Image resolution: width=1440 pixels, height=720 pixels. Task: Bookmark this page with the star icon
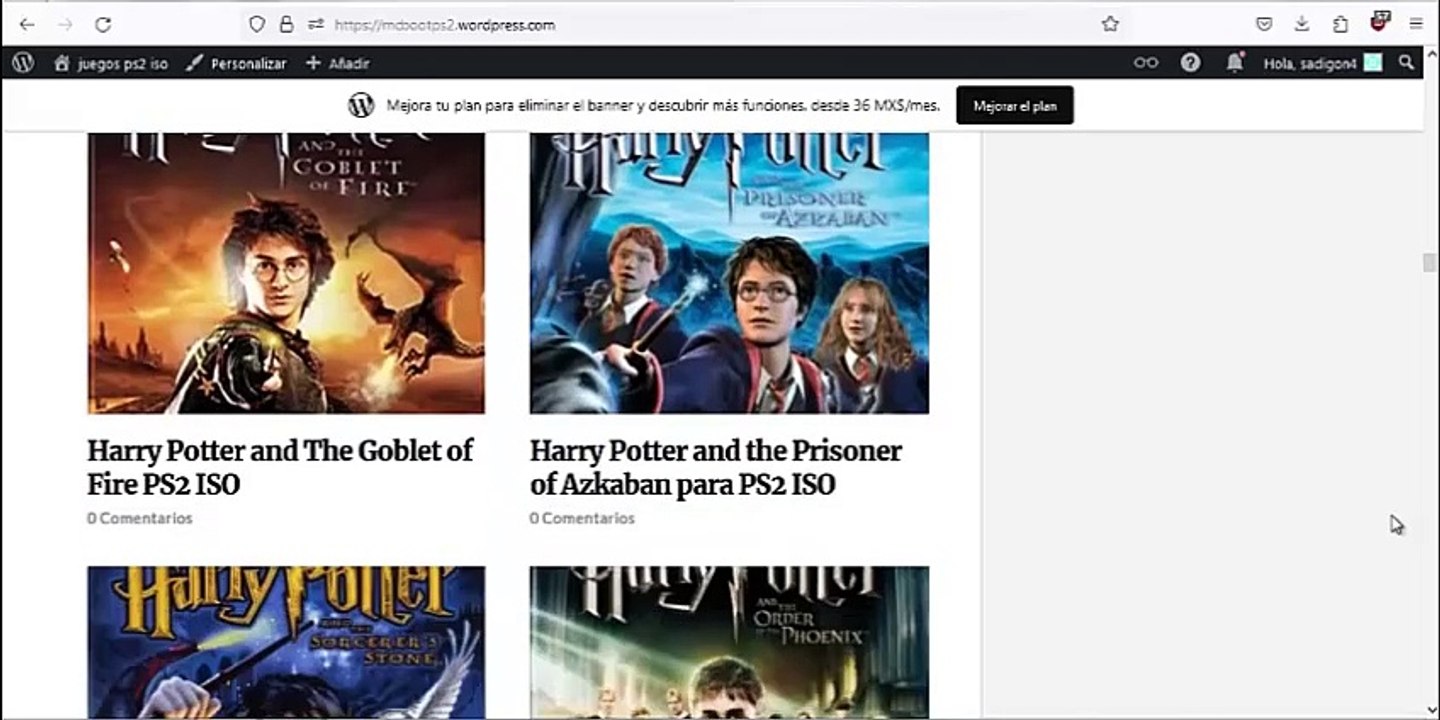coord(1110,25)
